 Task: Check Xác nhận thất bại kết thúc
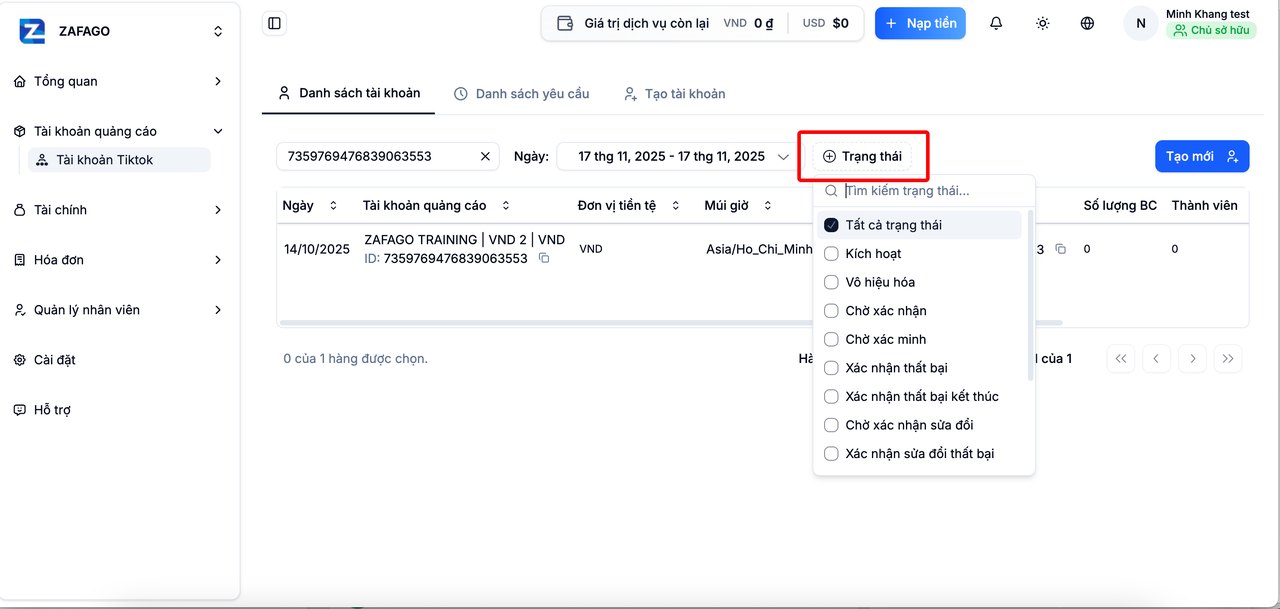831,397
